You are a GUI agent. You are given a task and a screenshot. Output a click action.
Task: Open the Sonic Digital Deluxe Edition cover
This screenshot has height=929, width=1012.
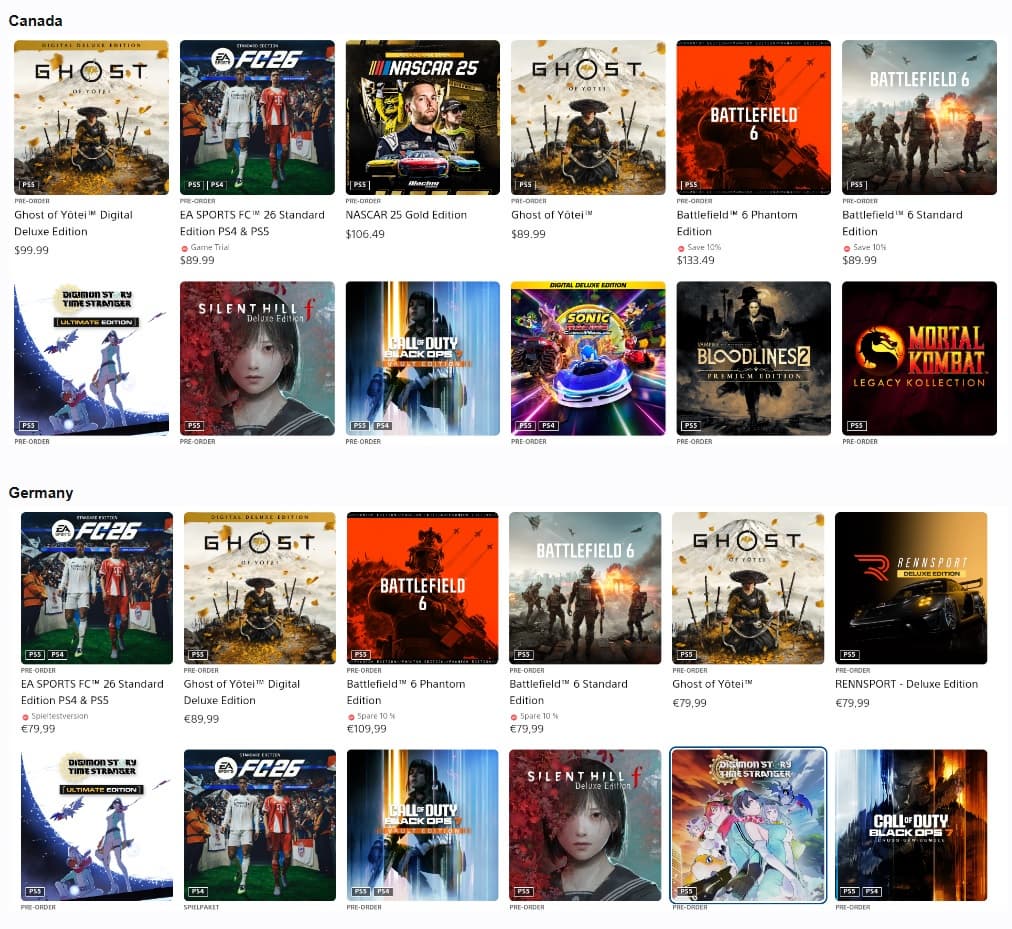tap(588, 358)
